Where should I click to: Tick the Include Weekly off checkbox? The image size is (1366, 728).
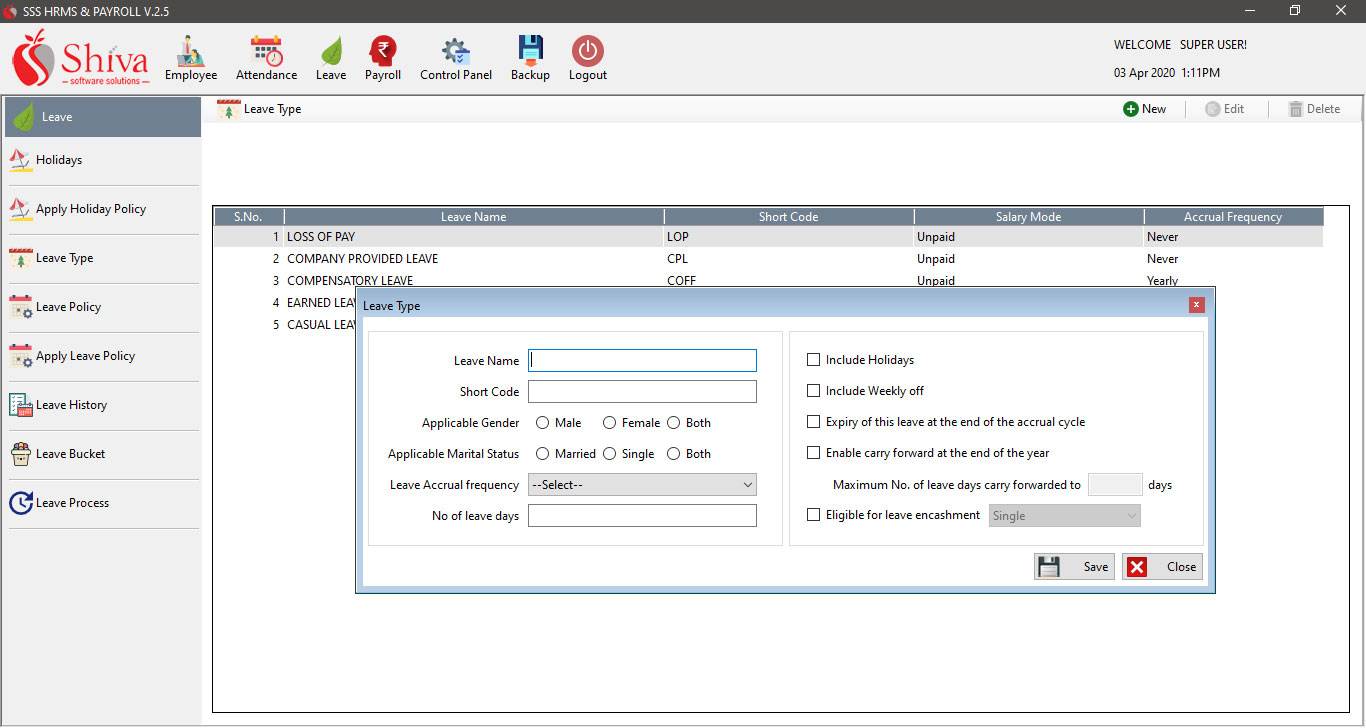[813, 391]
